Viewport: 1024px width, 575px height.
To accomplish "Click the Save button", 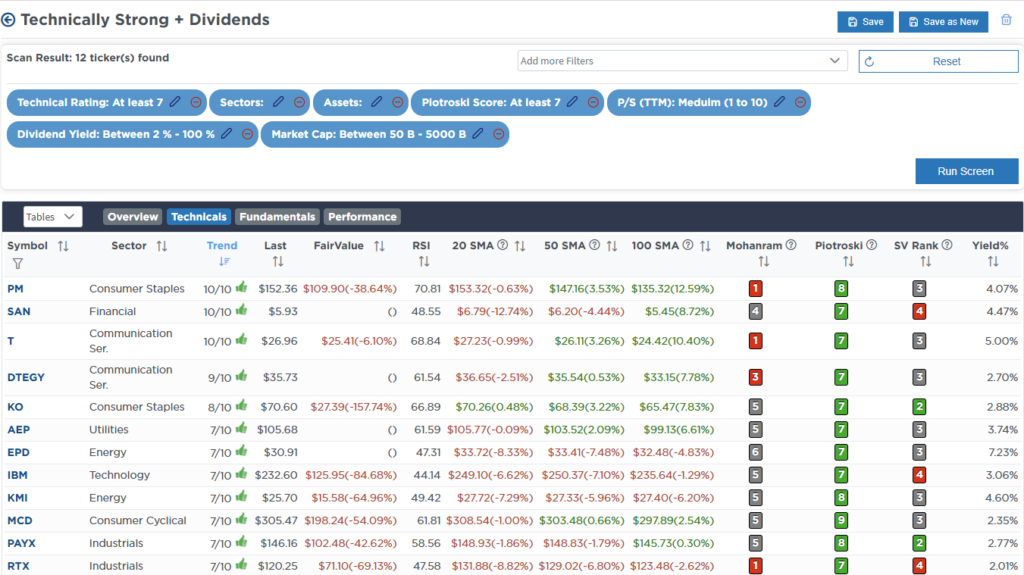I will point(865,22).
